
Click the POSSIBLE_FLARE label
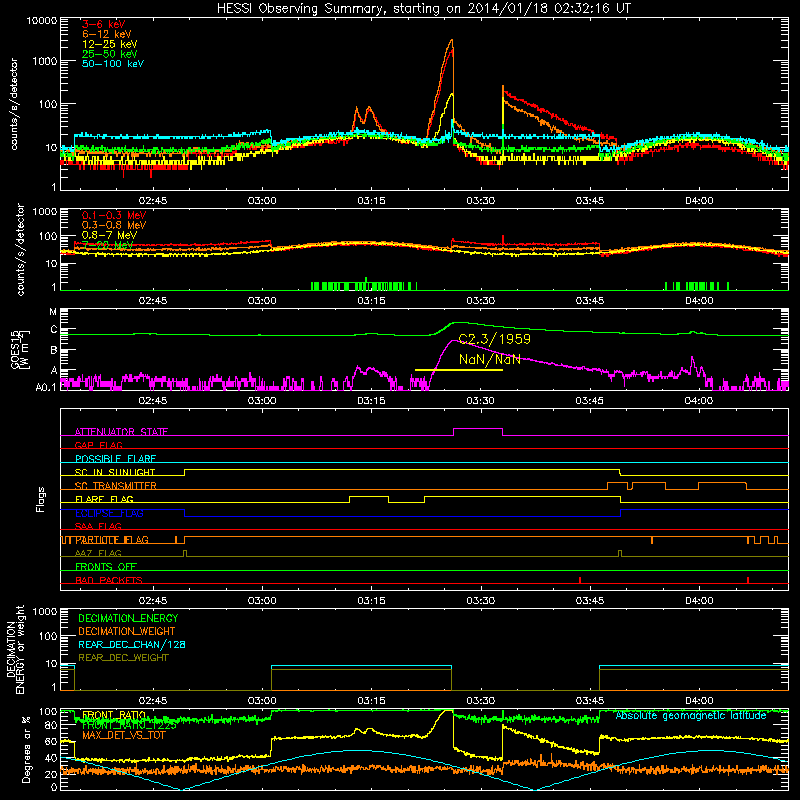[115, 459]
